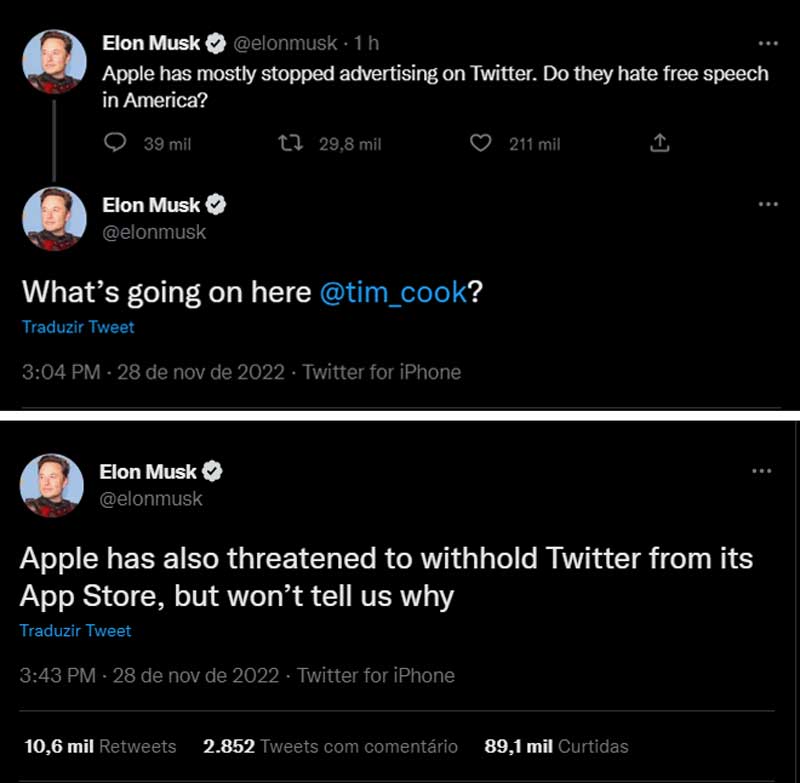Select the retweet icon showing 29,8 mil
Image resolution: width=800 pixels, height=783 pixels.
pyautogui.click(x=290, y=143)
